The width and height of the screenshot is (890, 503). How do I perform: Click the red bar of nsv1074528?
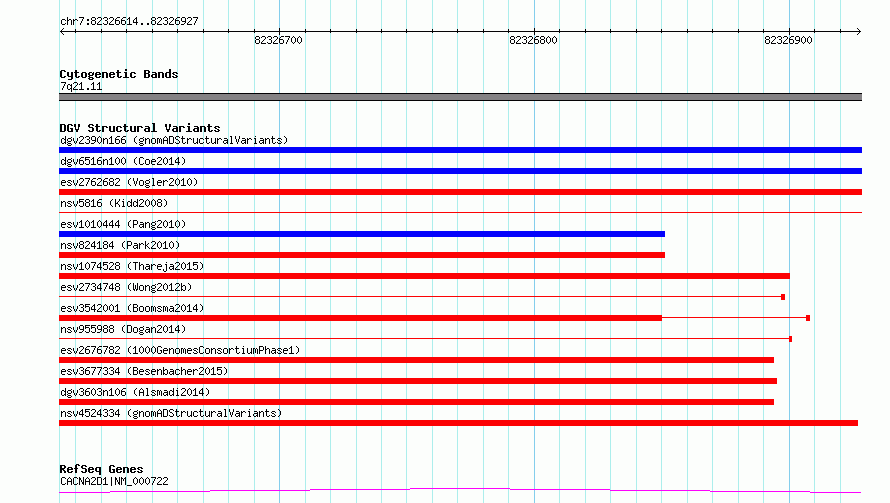click(424, 276)
